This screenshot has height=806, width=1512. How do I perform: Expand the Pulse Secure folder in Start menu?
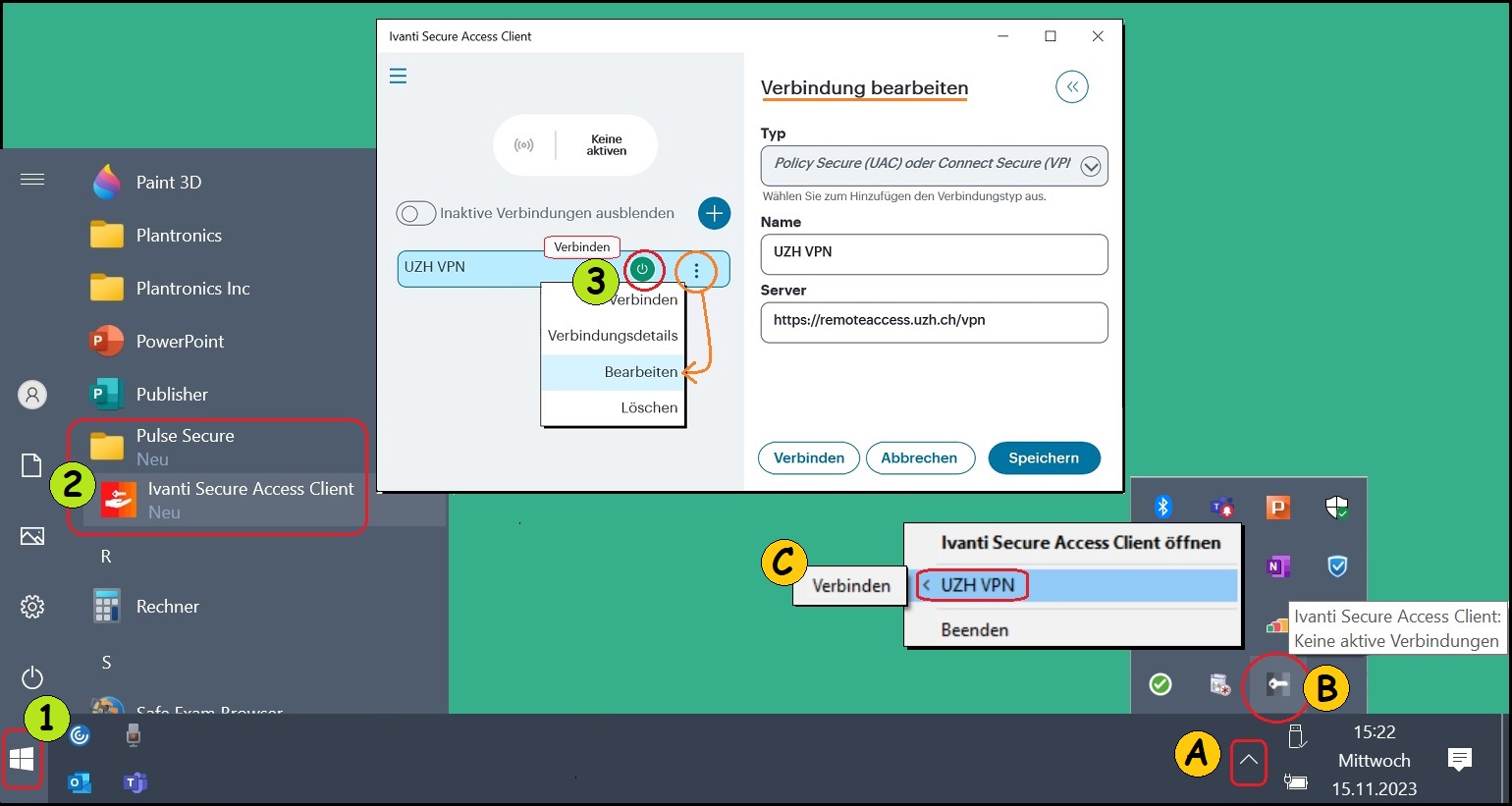click(x=185, y=436)
